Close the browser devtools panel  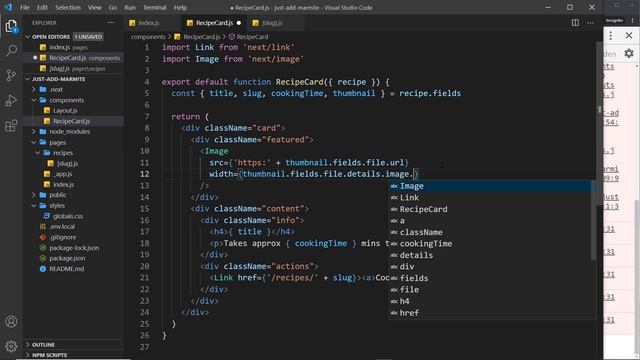(x=629, y=36)
